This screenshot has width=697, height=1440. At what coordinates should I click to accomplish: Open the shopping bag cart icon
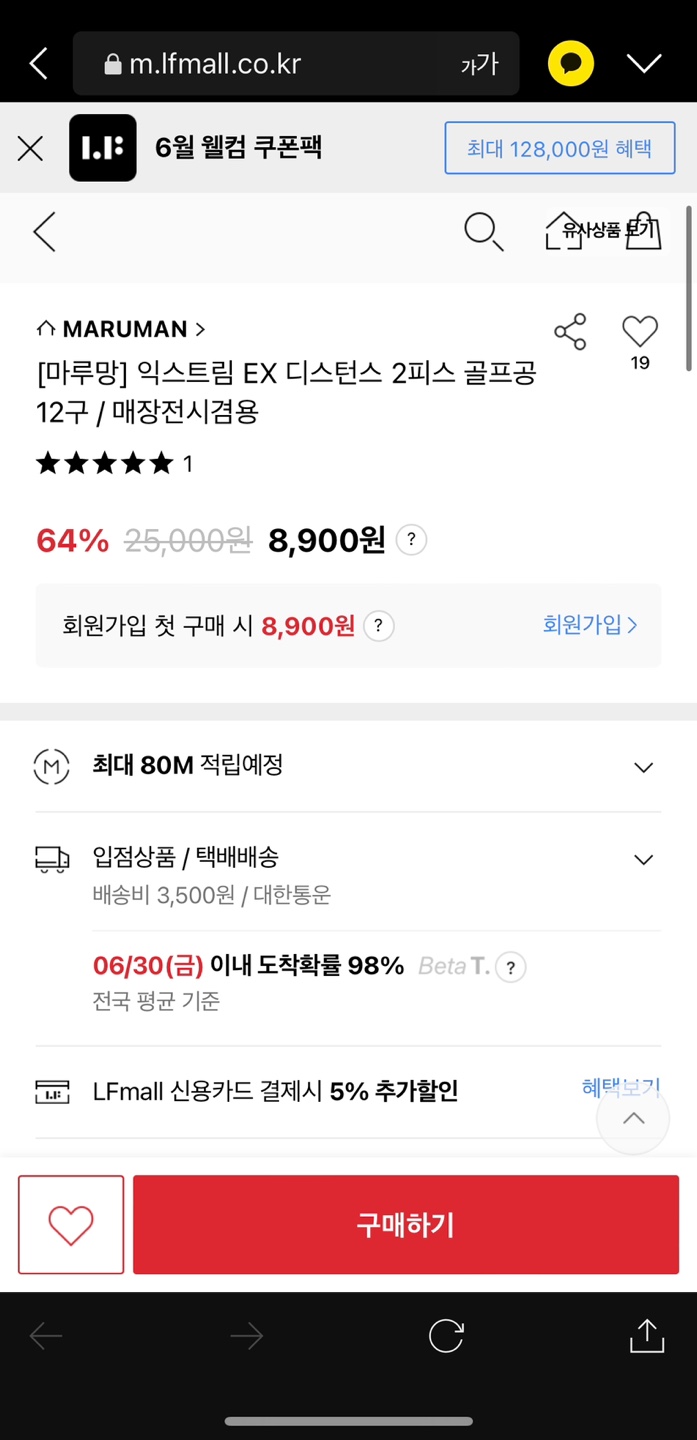(x=643, y=231)
